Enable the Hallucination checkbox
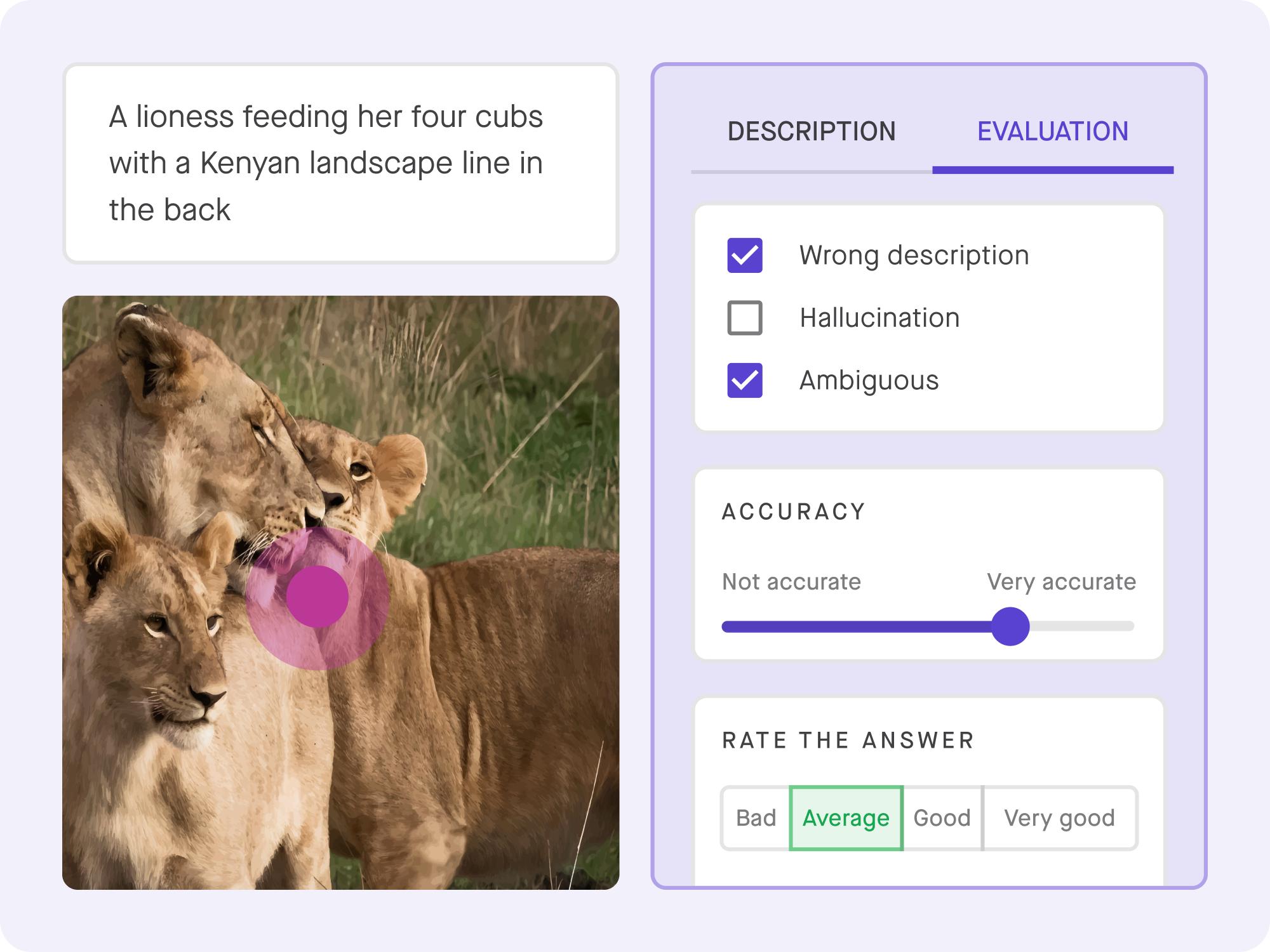Screen dimensions: 1270x952 click(744, 317)
